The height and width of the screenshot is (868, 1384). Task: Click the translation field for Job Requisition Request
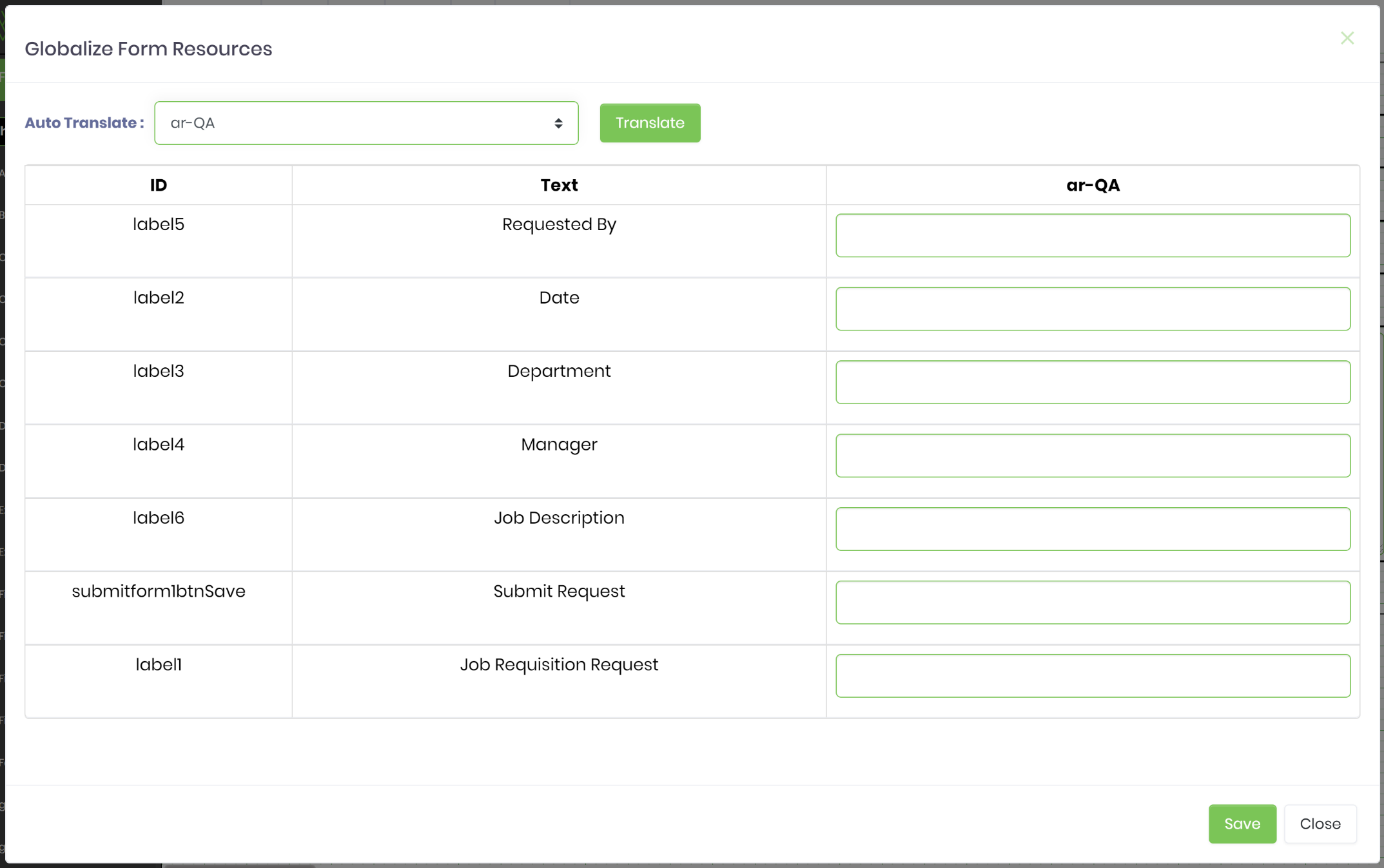1093,676
